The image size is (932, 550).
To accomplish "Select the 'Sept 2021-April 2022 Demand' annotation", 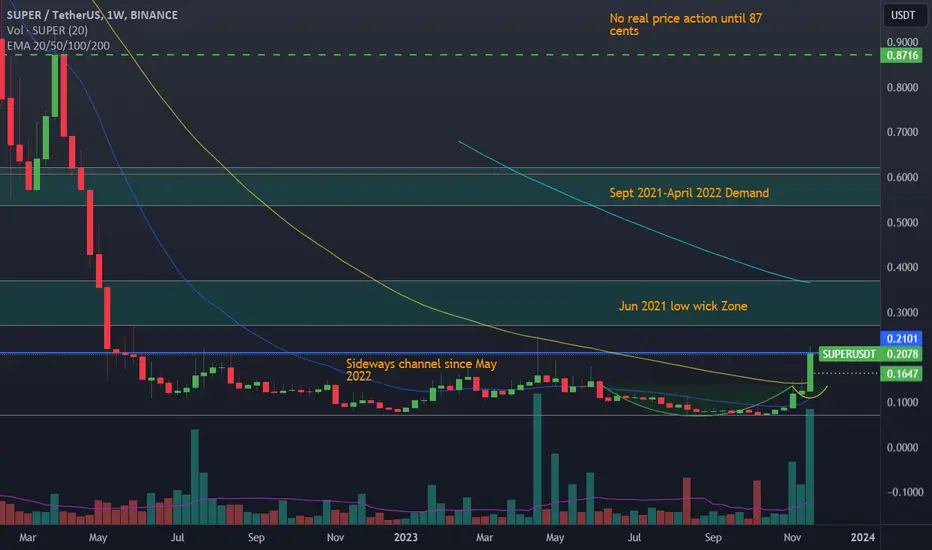I will 689,193.
